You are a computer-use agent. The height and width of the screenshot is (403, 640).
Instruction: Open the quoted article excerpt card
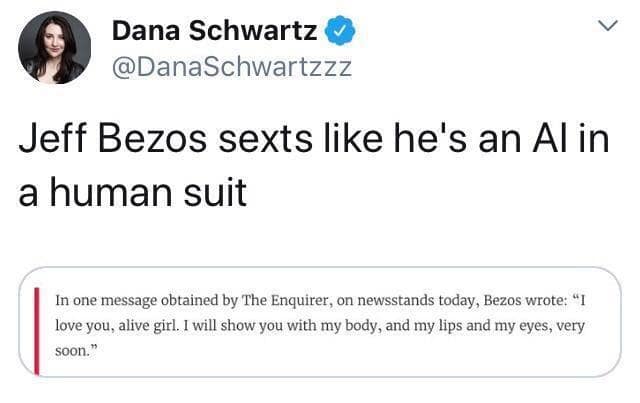320,320
